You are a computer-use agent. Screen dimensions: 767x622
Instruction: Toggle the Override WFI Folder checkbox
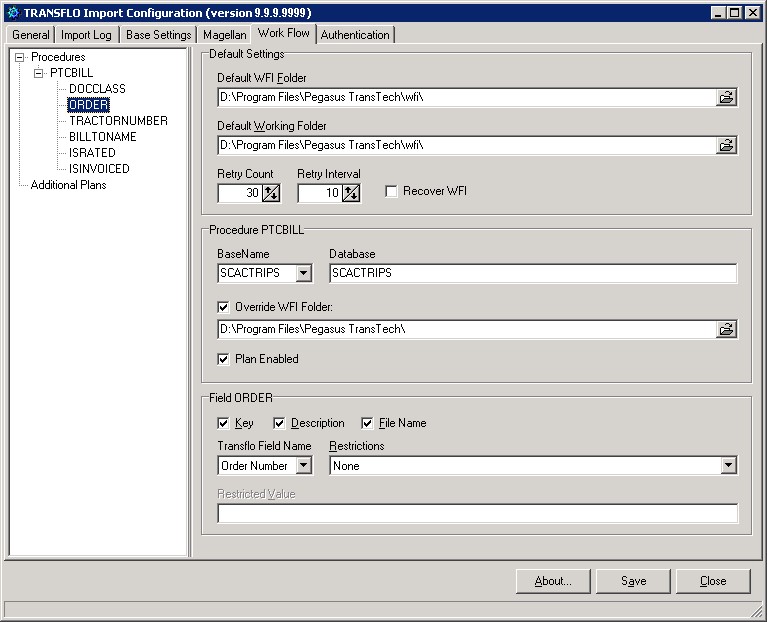223,307
